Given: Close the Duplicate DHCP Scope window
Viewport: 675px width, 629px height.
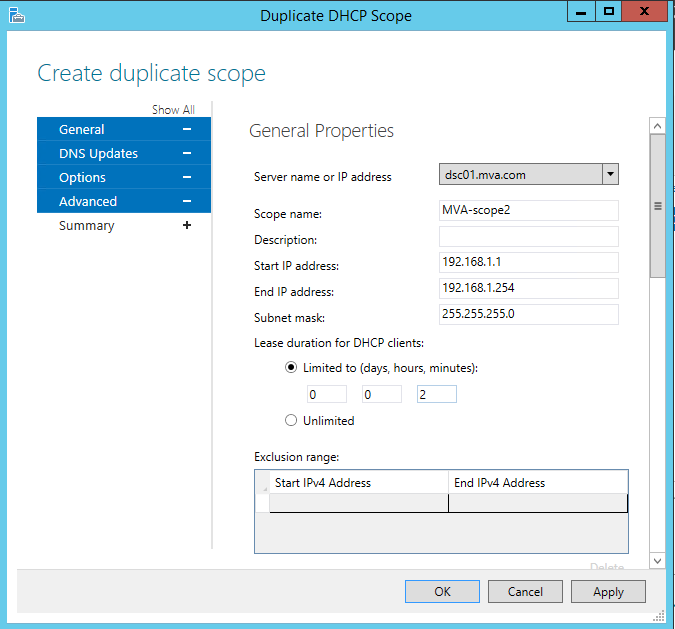Looking at the screenshot, I should pos(644,11).
